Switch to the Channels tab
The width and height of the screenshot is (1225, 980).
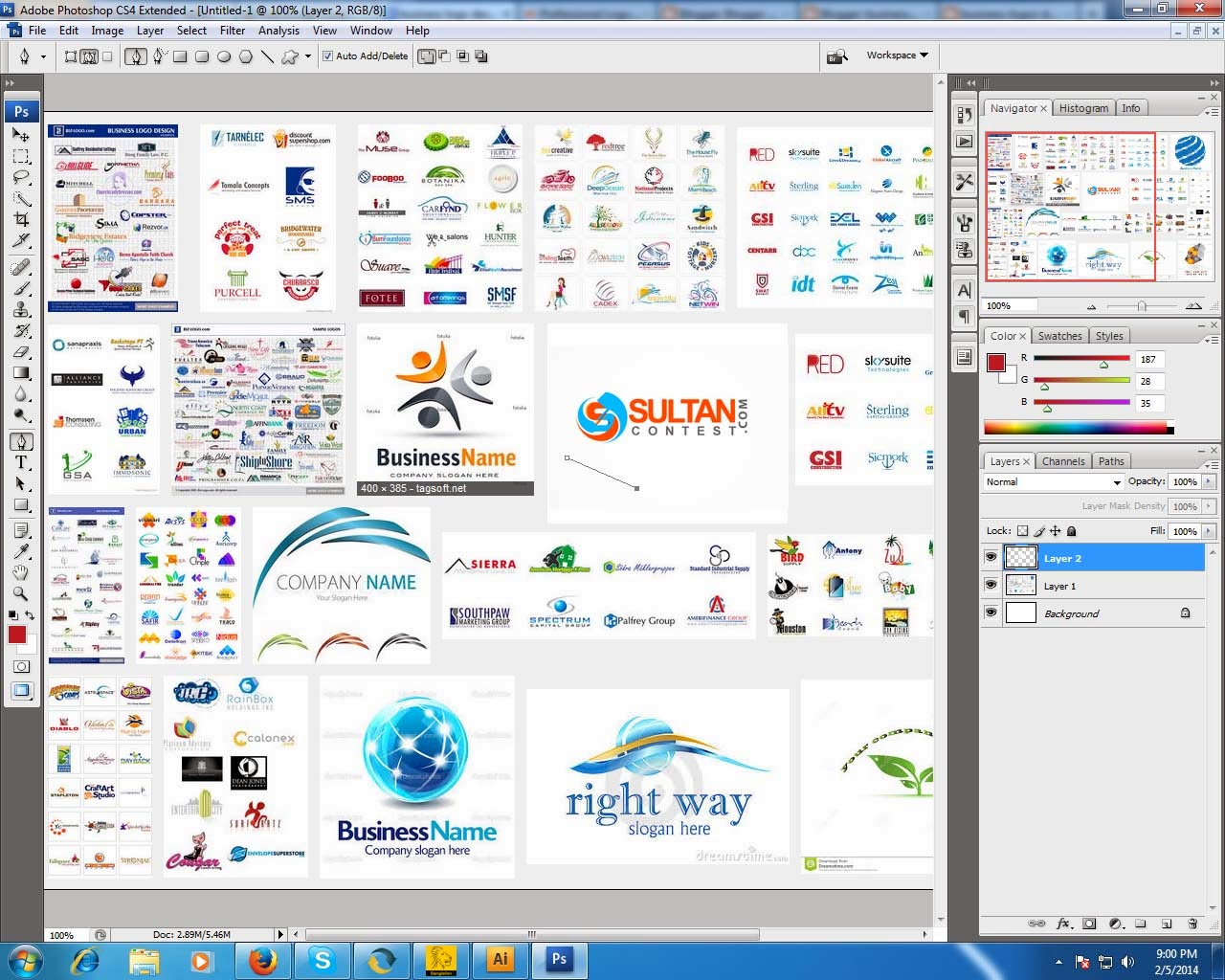coord(1063,461)
